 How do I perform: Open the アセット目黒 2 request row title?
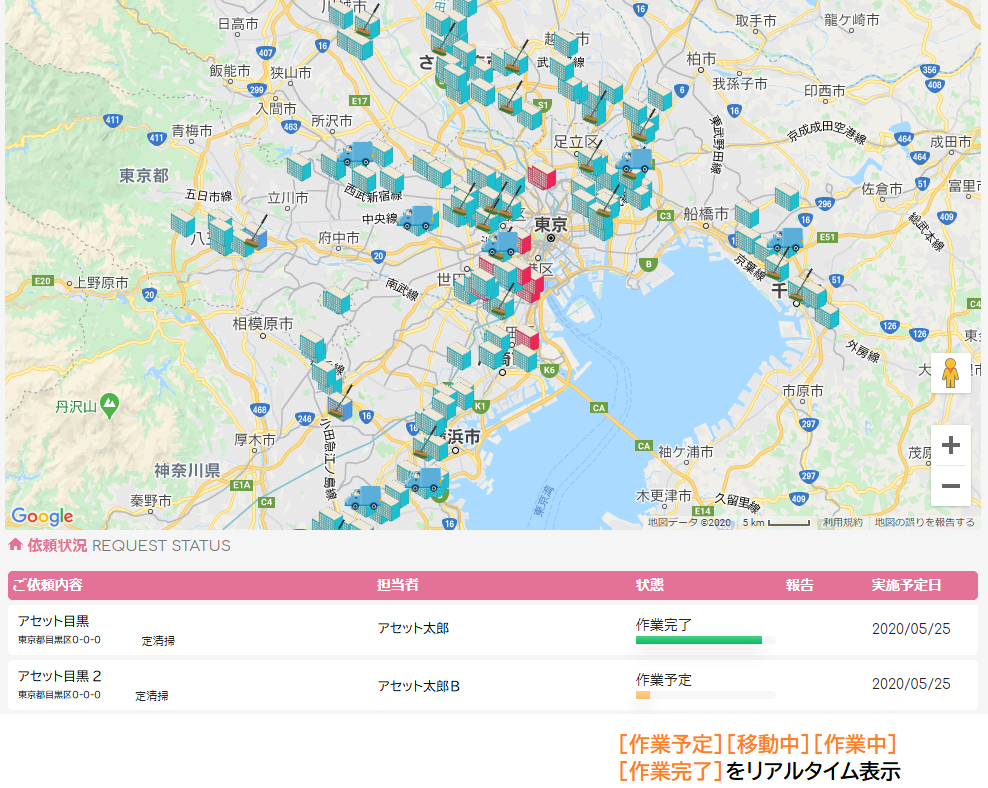point(60,676)
